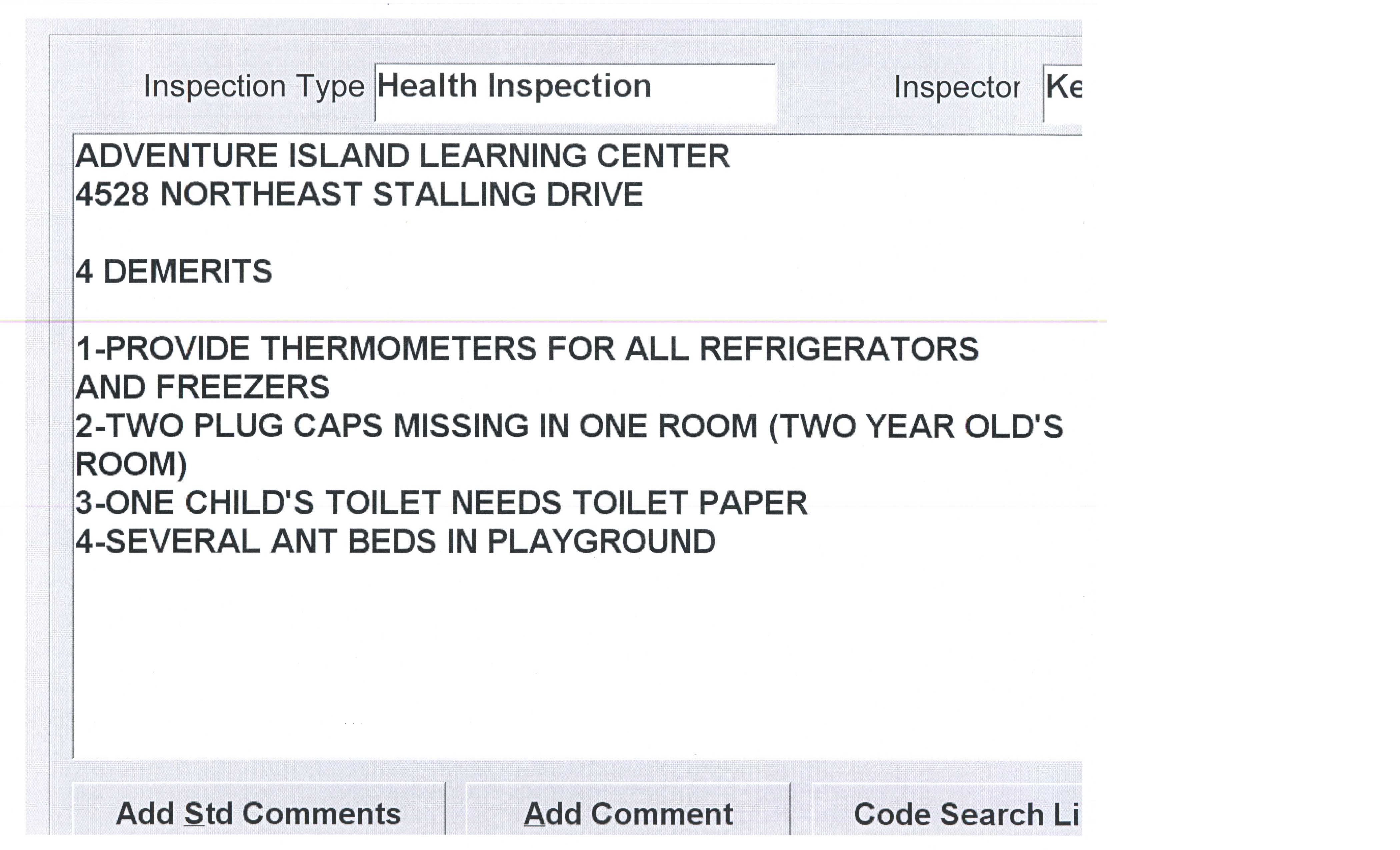Click the TWO YEAR OLD'S text in parentheses

click(x=915, y=426)
